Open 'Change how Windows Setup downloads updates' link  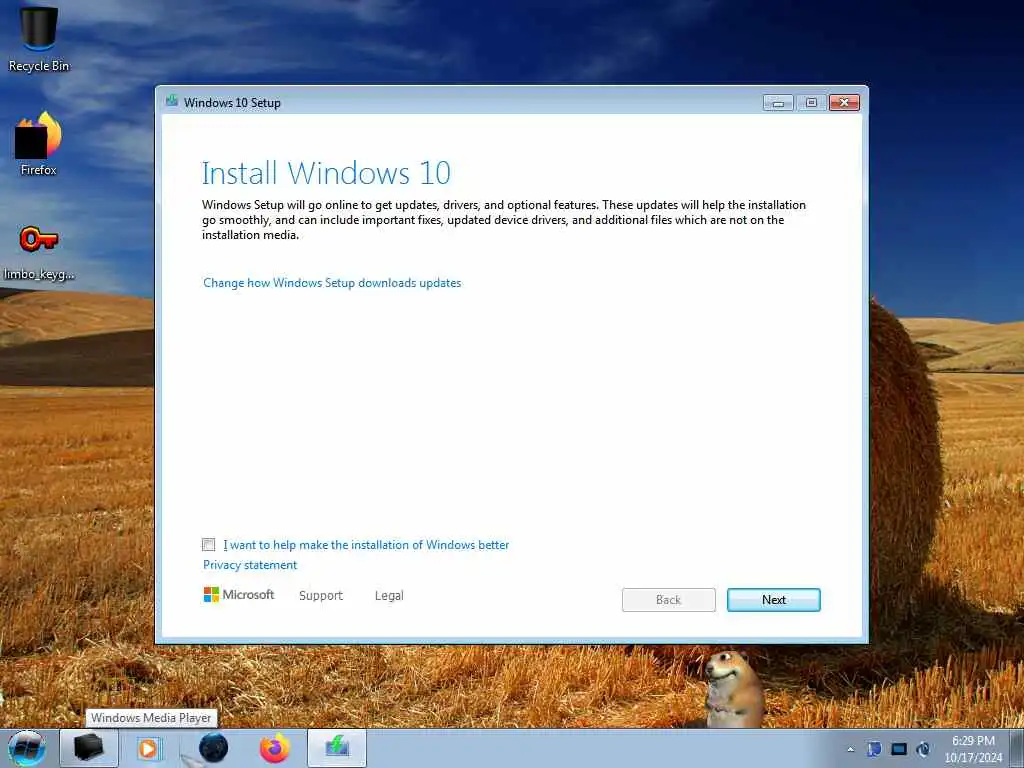332,283
